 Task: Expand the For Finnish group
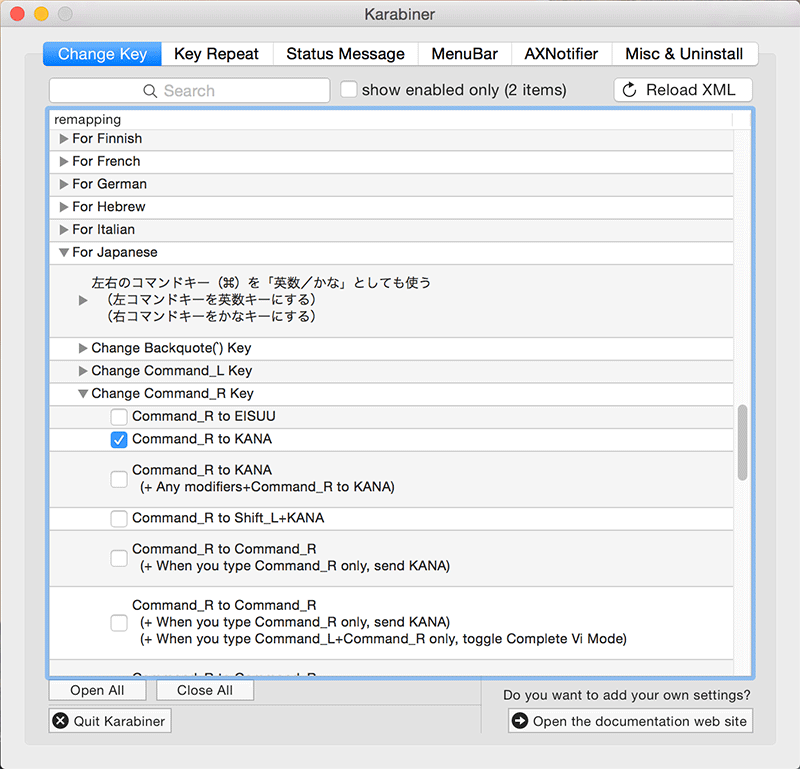[x=64, y=139]
